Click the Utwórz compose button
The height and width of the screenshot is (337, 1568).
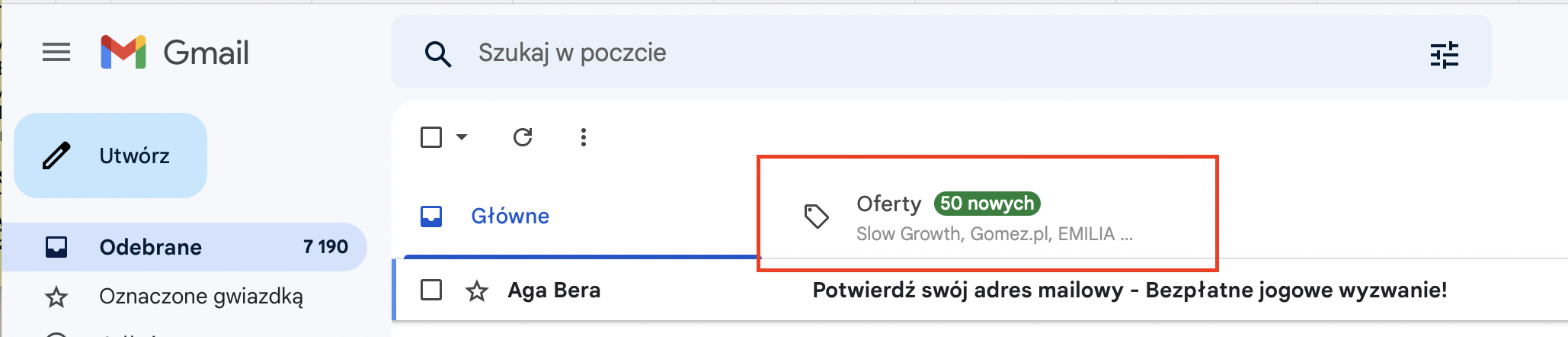(110, 156)
